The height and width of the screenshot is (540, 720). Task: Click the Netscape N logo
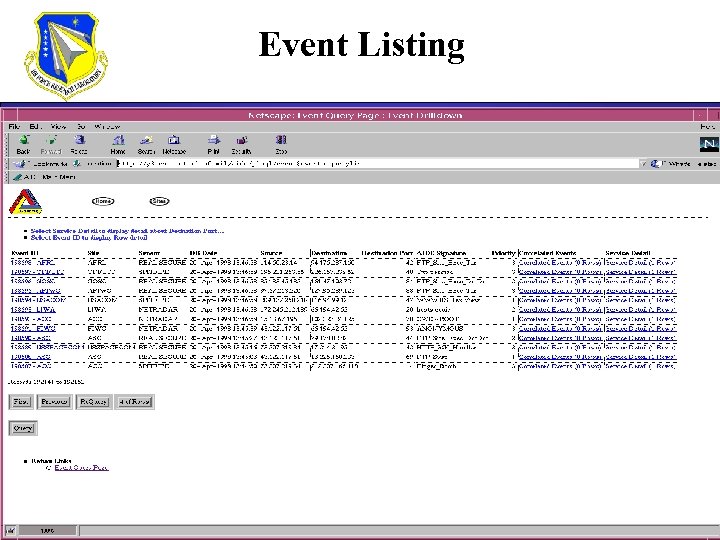point(709,144)
